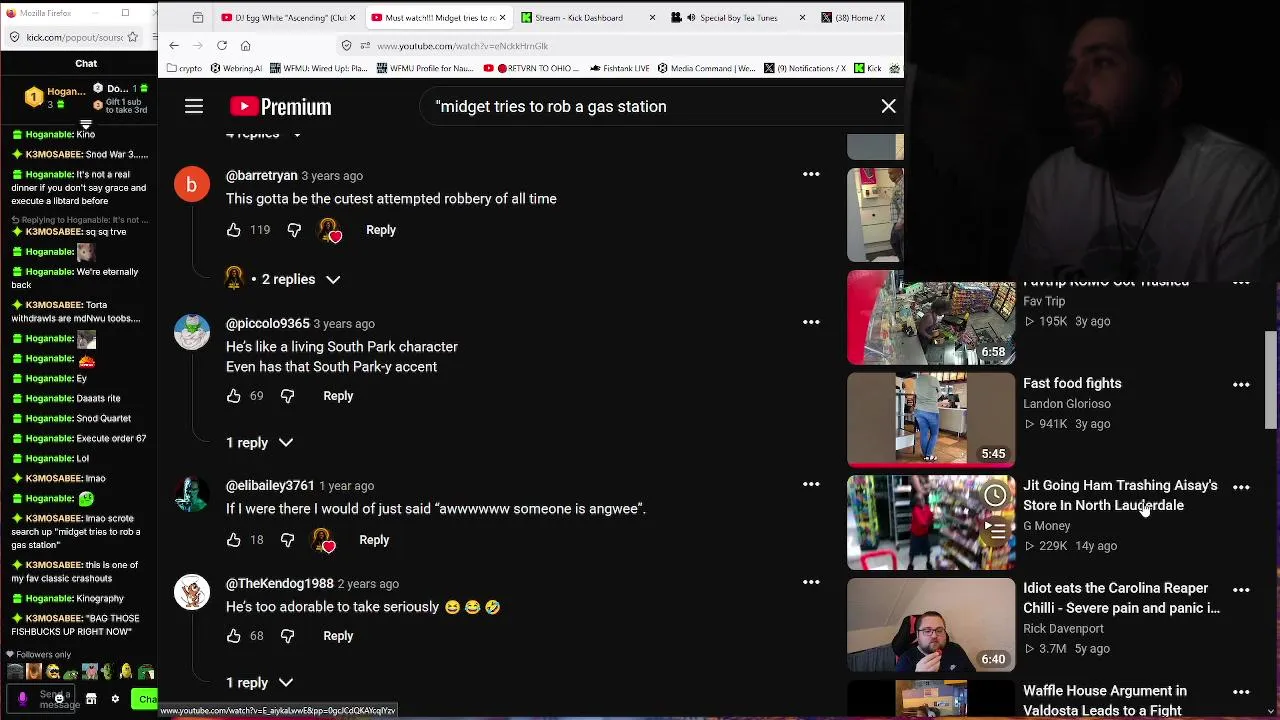The image size is (1280, 720).
Task: Dislike the @barretryan comment
Action: (x=294, y=230)
